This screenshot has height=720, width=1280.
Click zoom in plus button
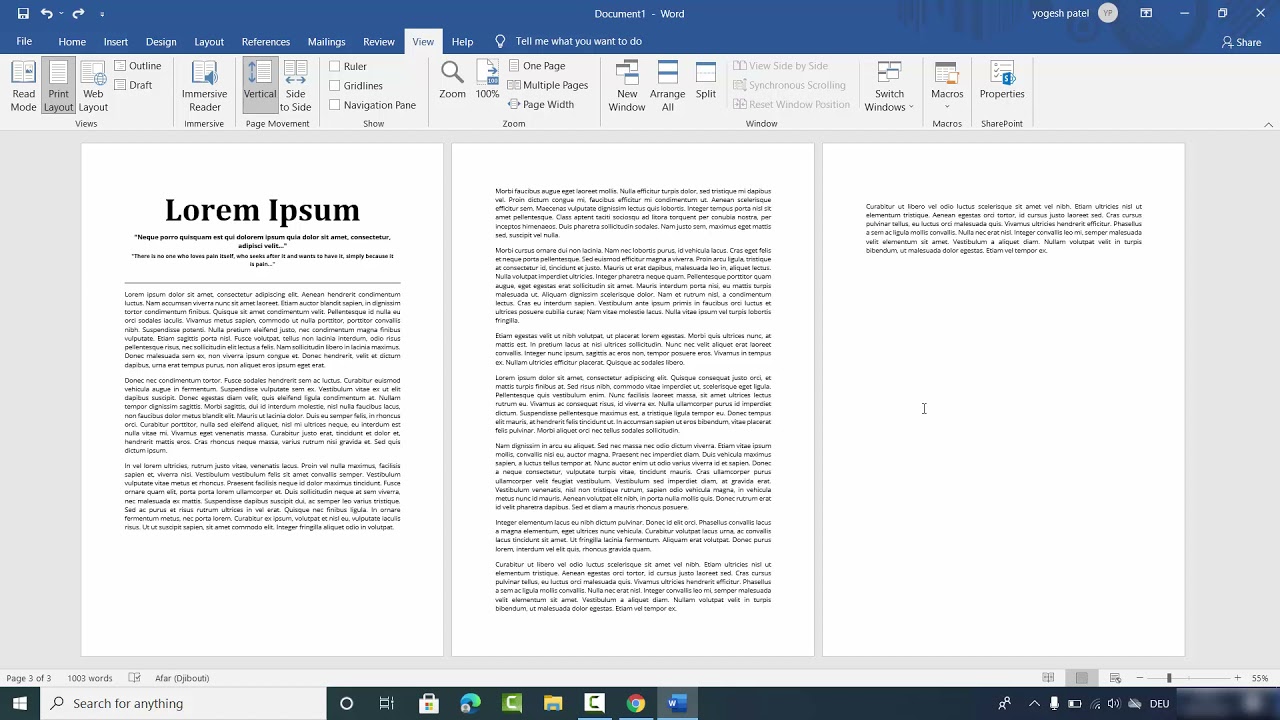1237,678
